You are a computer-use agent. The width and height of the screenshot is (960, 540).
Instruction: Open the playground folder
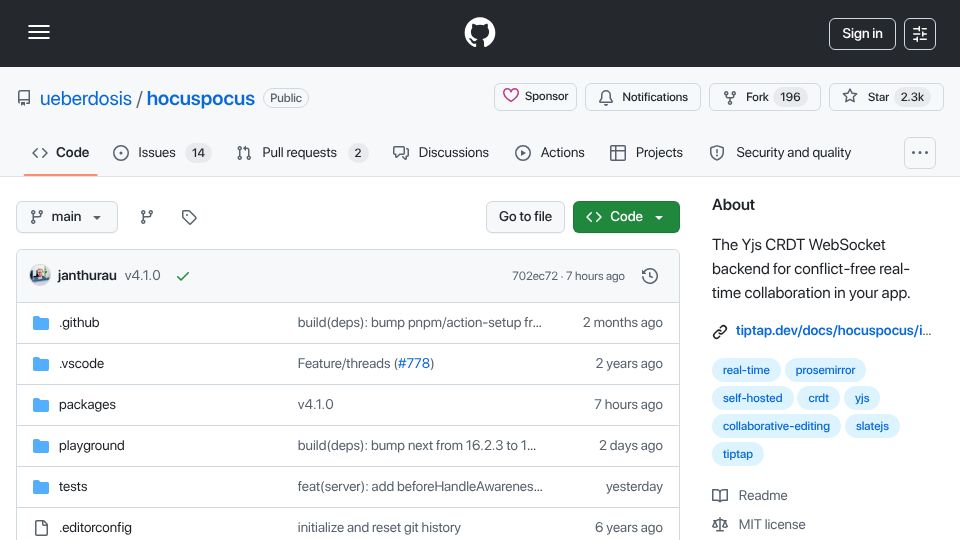(91, 446)
